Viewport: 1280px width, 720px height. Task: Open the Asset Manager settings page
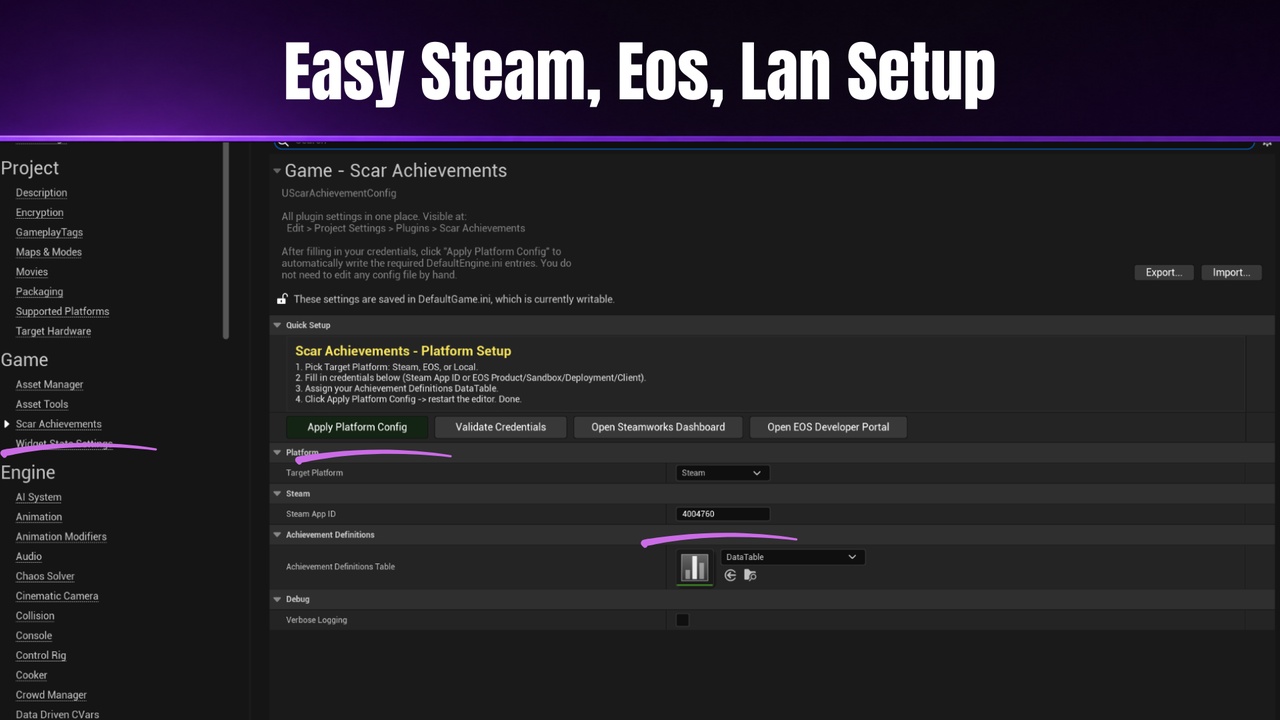(x=49, y=385)
